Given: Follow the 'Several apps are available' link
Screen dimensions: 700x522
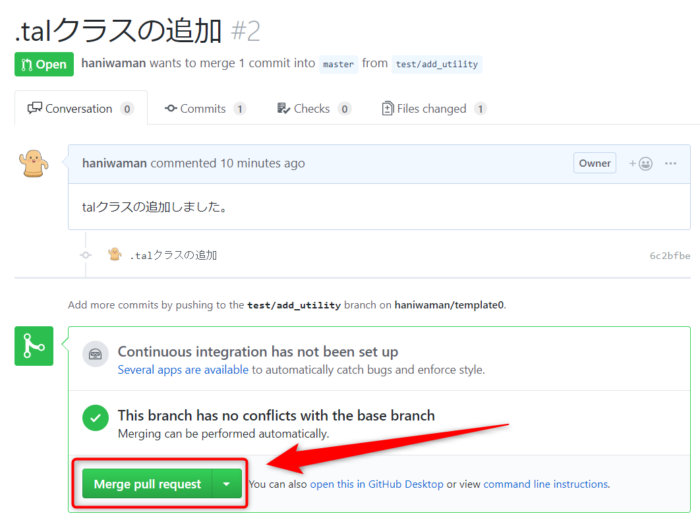Looking at the screenshot, I should (x=183, y=370).
